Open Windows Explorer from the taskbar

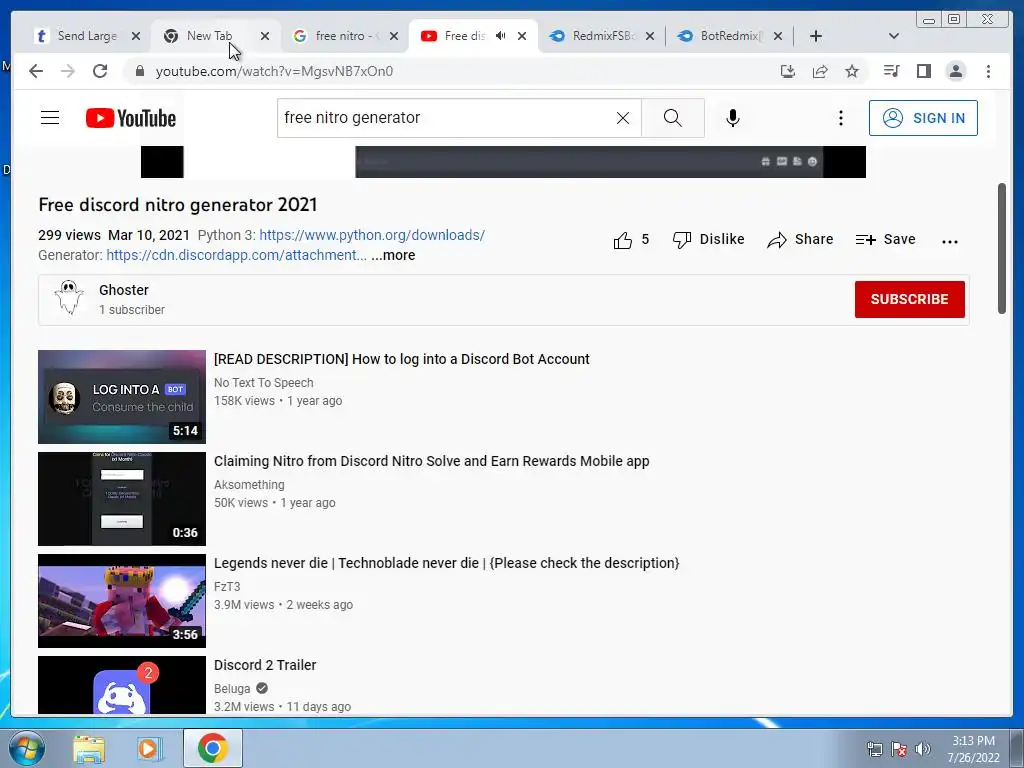pos(89,749)
